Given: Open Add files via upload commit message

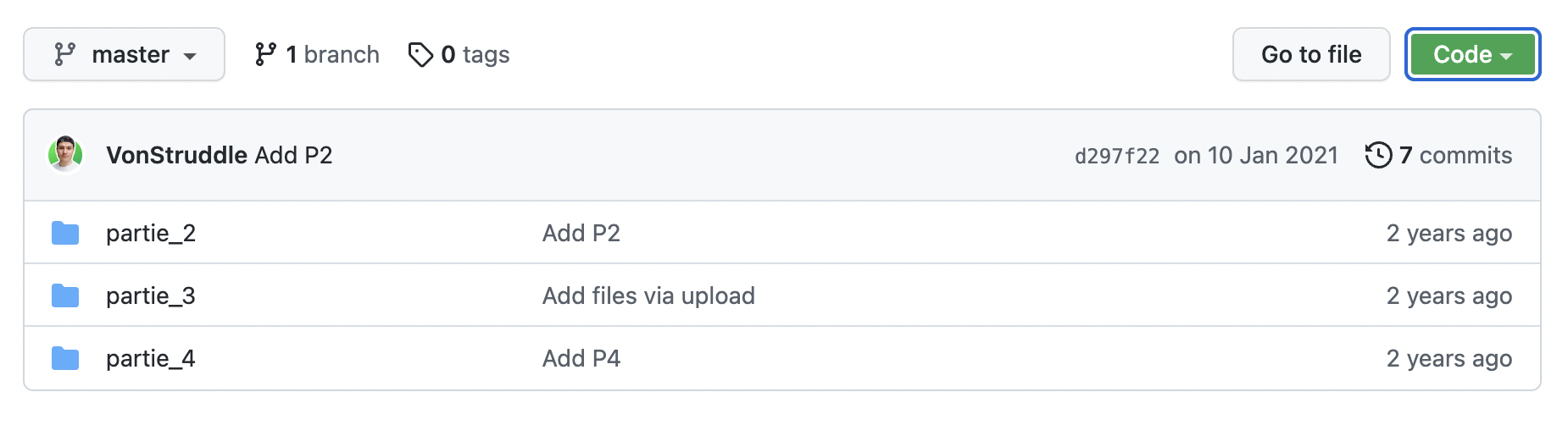Looking at the screenshot, I should [648, 295].
